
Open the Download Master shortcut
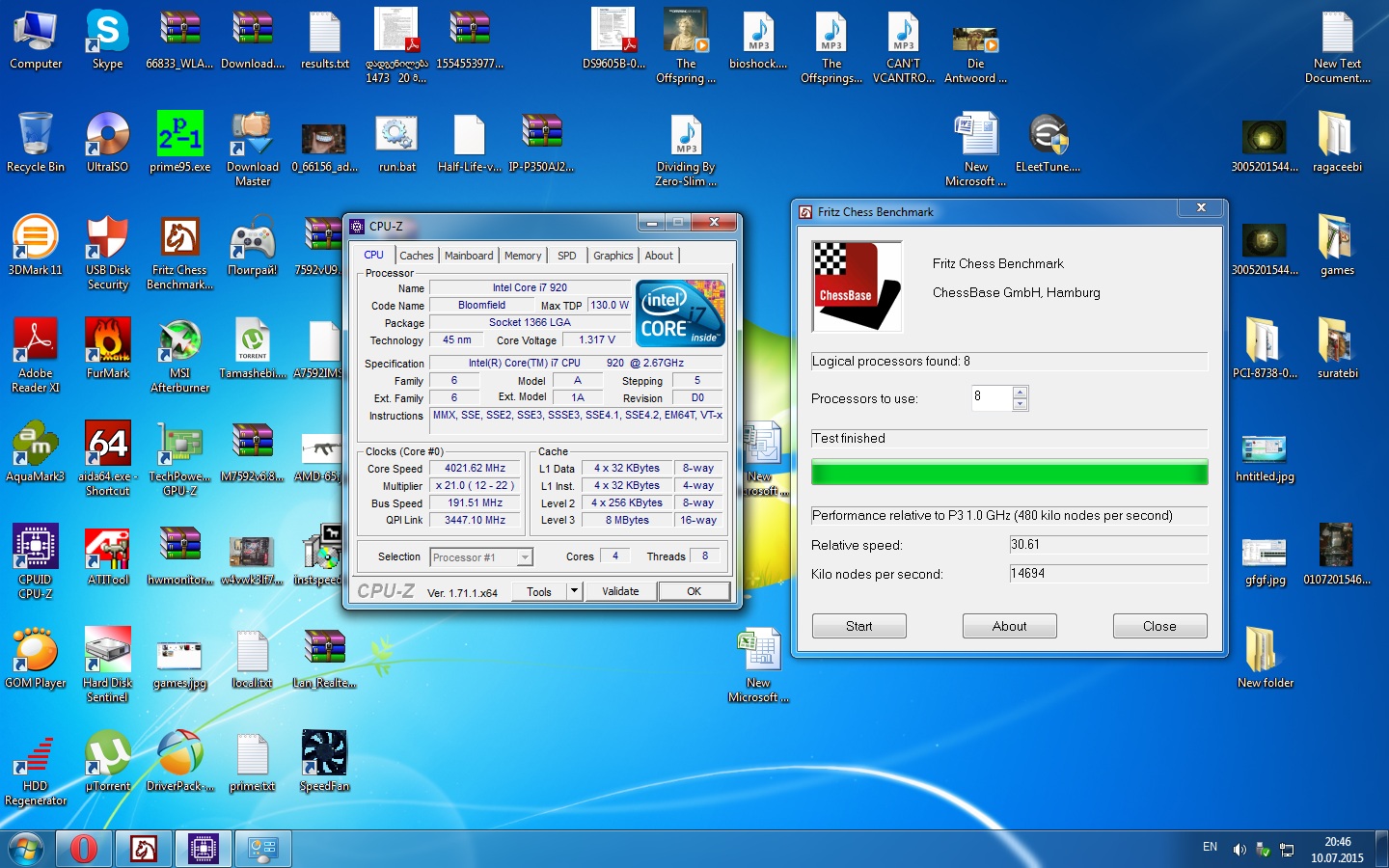coord(253,149)
